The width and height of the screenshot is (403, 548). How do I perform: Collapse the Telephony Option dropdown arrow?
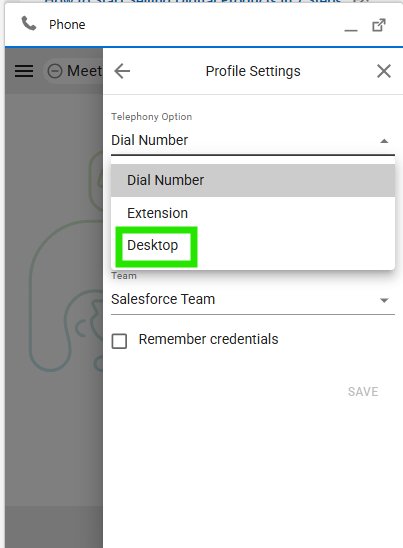[384, 141]
